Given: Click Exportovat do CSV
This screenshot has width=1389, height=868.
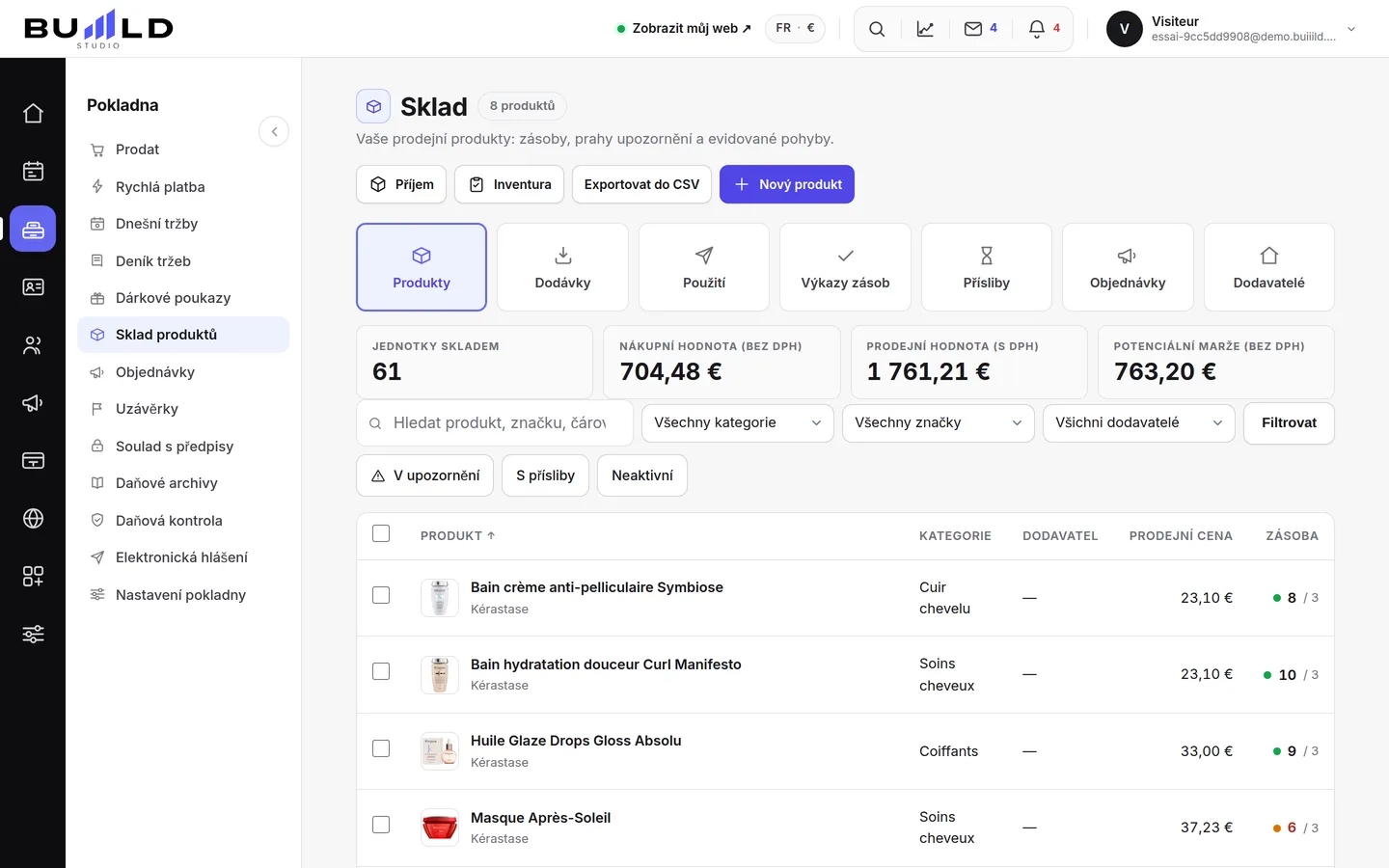Looking at the screenshot, I should [x=642, y=184].
